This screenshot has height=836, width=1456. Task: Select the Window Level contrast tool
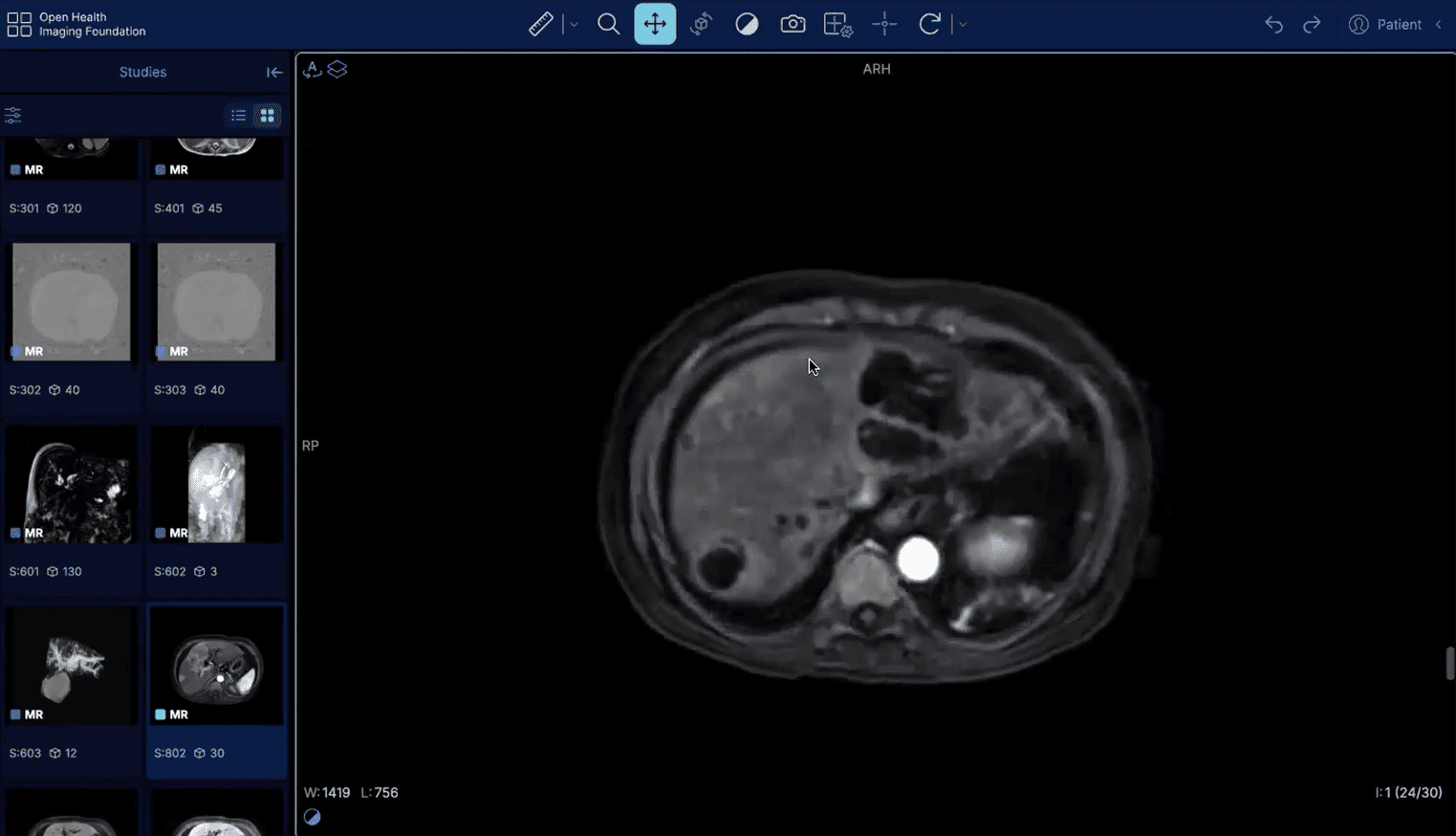[747, 24]
